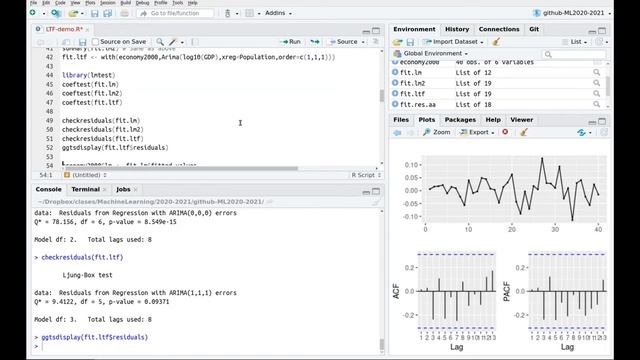Open the (Untitled) section navigator dropdown

[85, 175]
